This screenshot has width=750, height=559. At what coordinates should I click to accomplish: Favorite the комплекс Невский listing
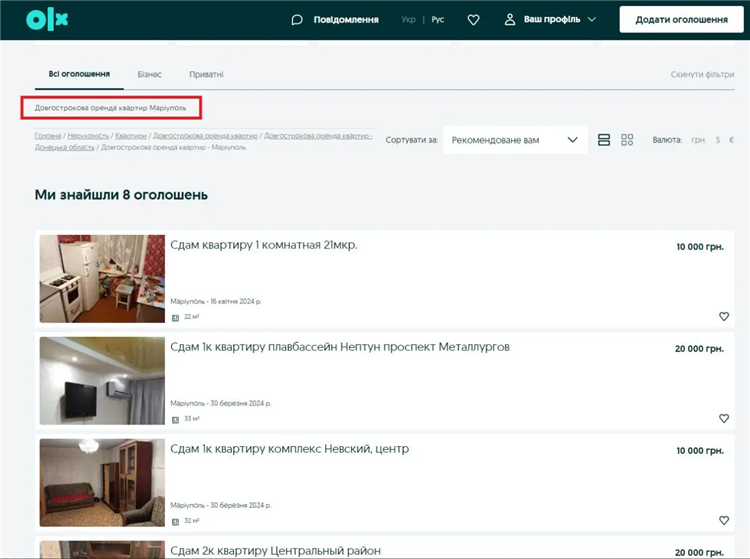tap(724, 520)
